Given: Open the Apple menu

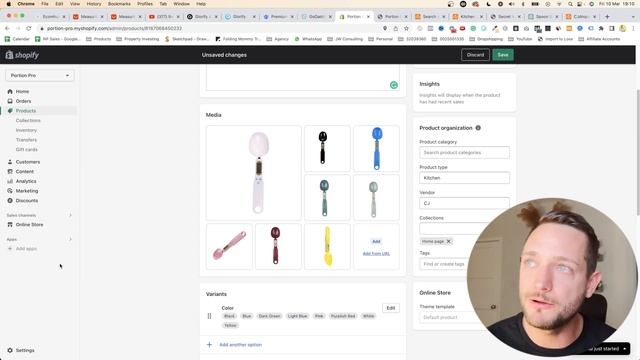Looking at the screenshot, I should [8, 4].
